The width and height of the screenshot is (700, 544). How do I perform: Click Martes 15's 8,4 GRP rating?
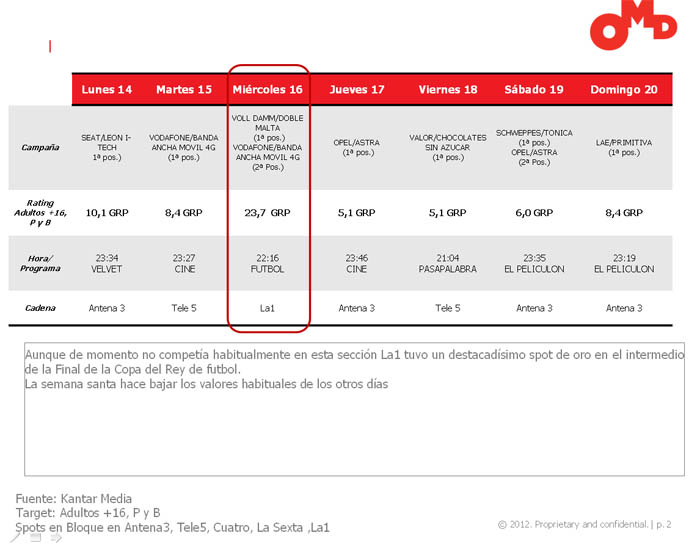[184, 213]
